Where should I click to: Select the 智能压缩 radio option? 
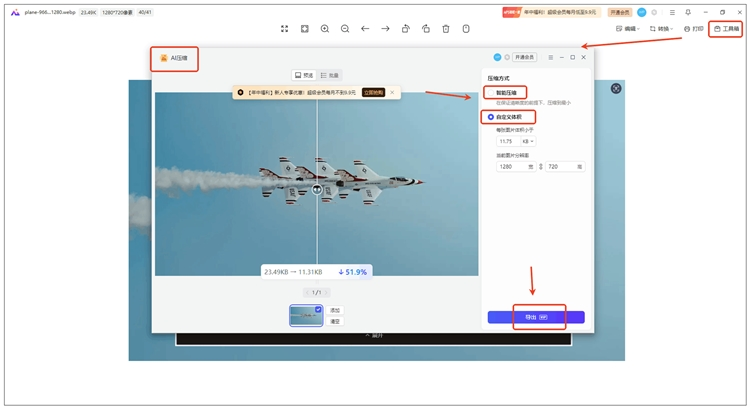(491, 92)
